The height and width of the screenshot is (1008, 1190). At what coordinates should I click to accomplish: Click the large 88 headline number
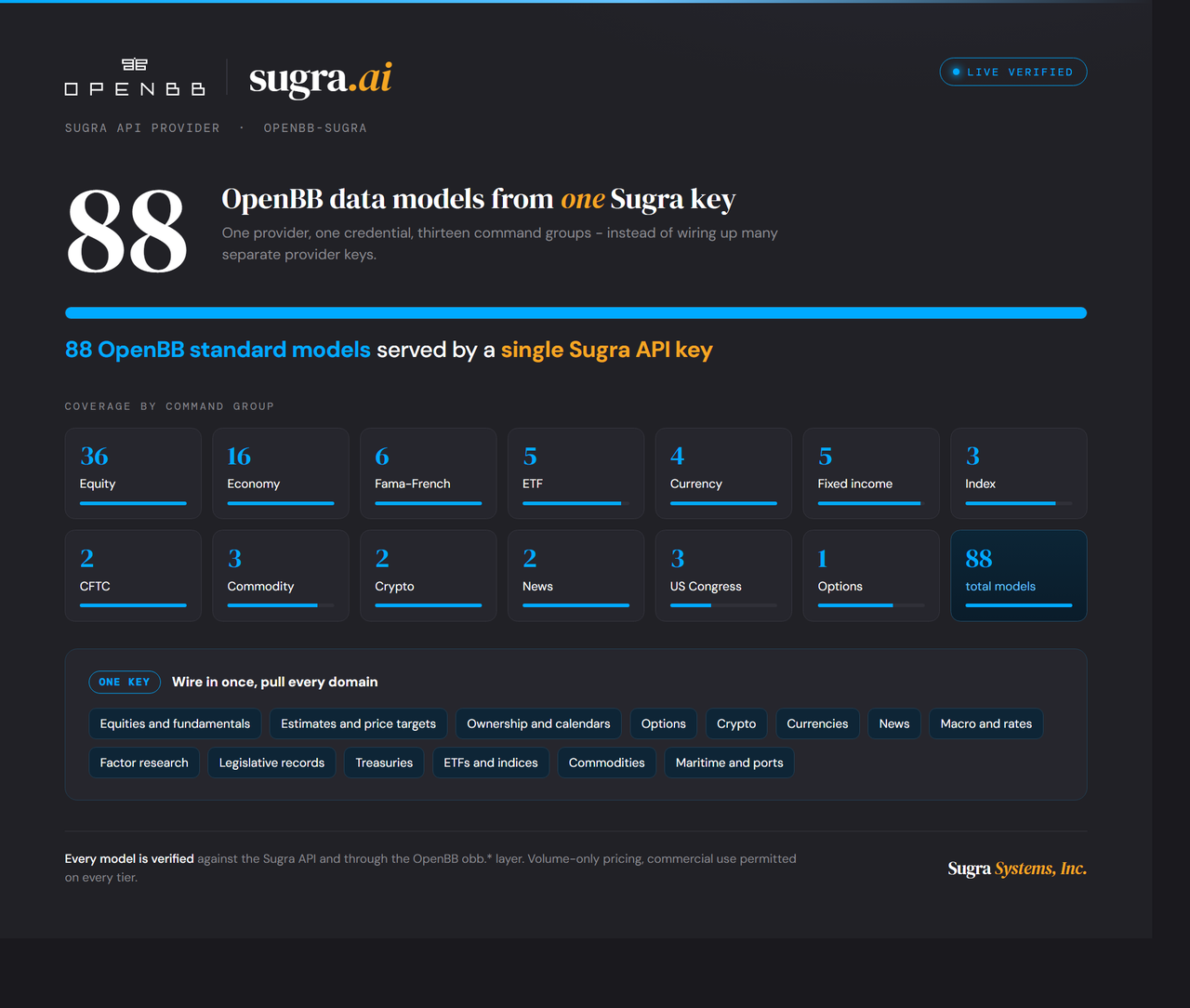(127, 231)
